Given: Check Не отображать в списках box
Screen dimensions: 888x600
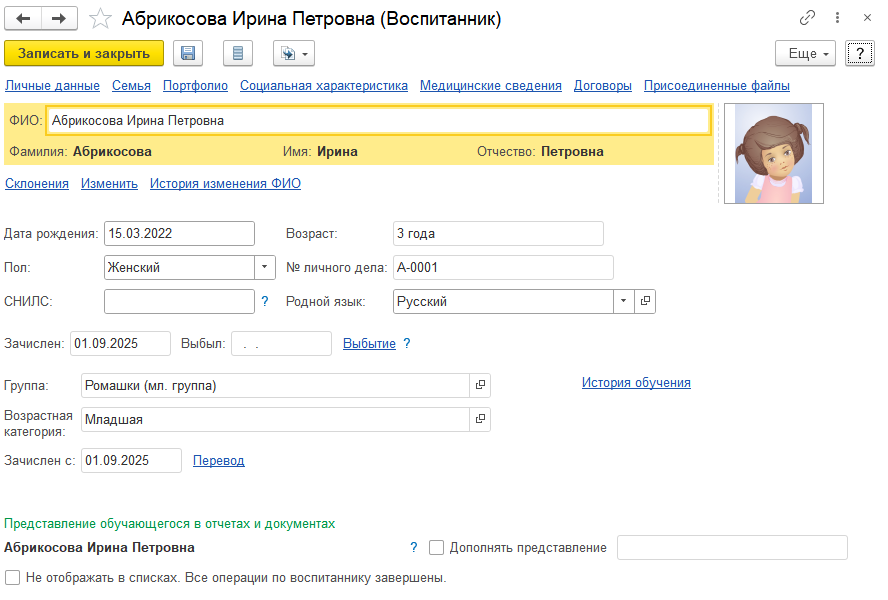Looking at the screenshot, I should point(12,577).
